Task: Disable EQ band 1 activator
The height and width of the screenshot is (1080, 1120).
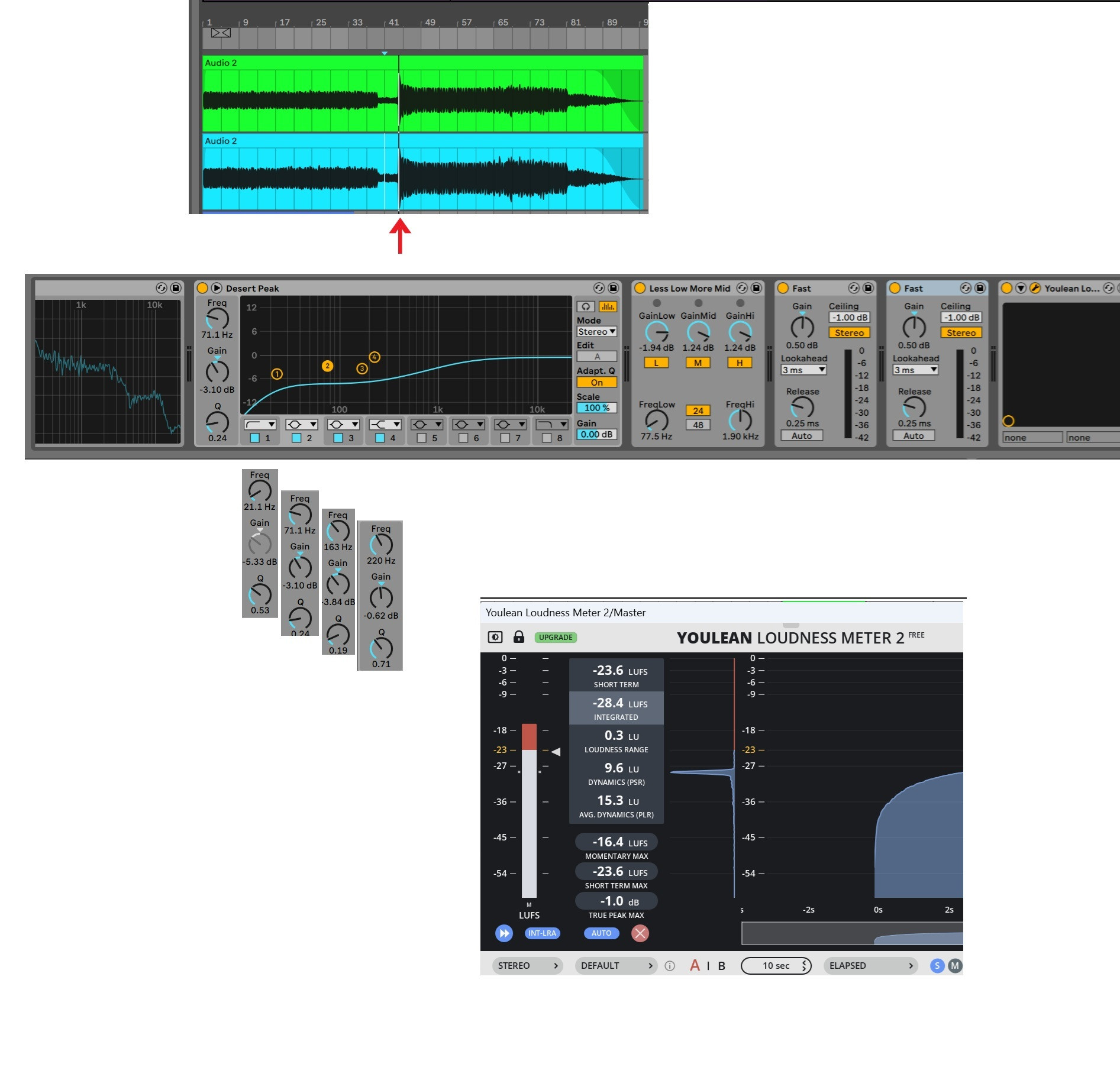Action: click(255, 438)
